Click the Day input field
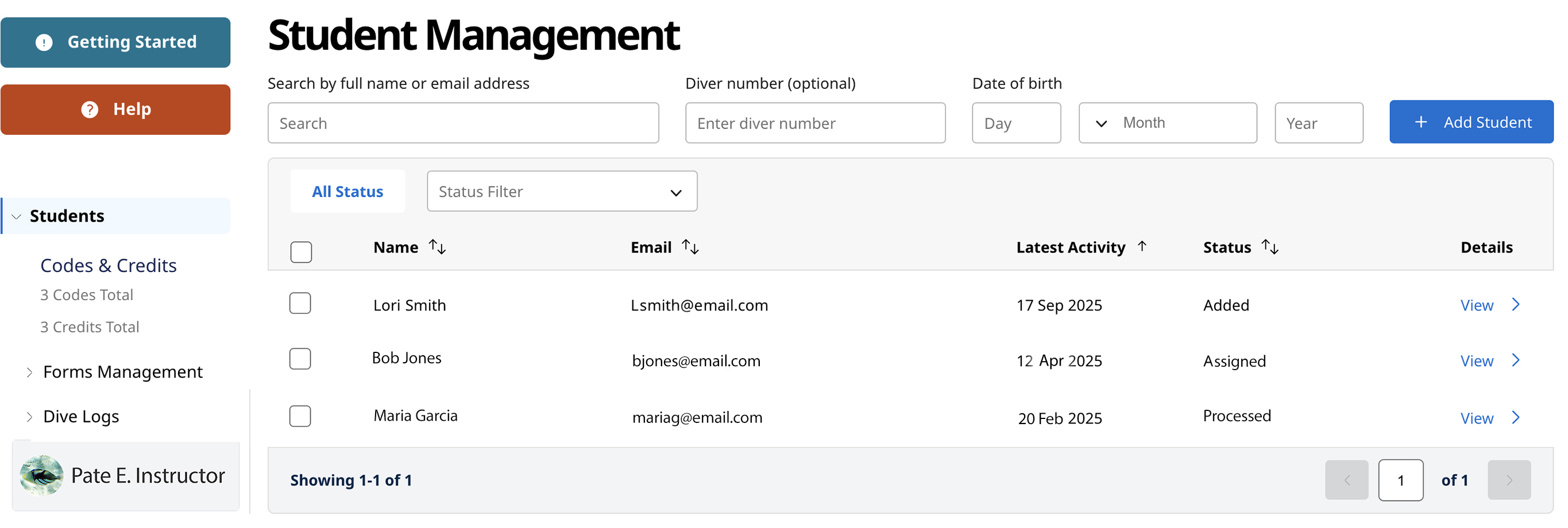 [x=1017, y=123]
